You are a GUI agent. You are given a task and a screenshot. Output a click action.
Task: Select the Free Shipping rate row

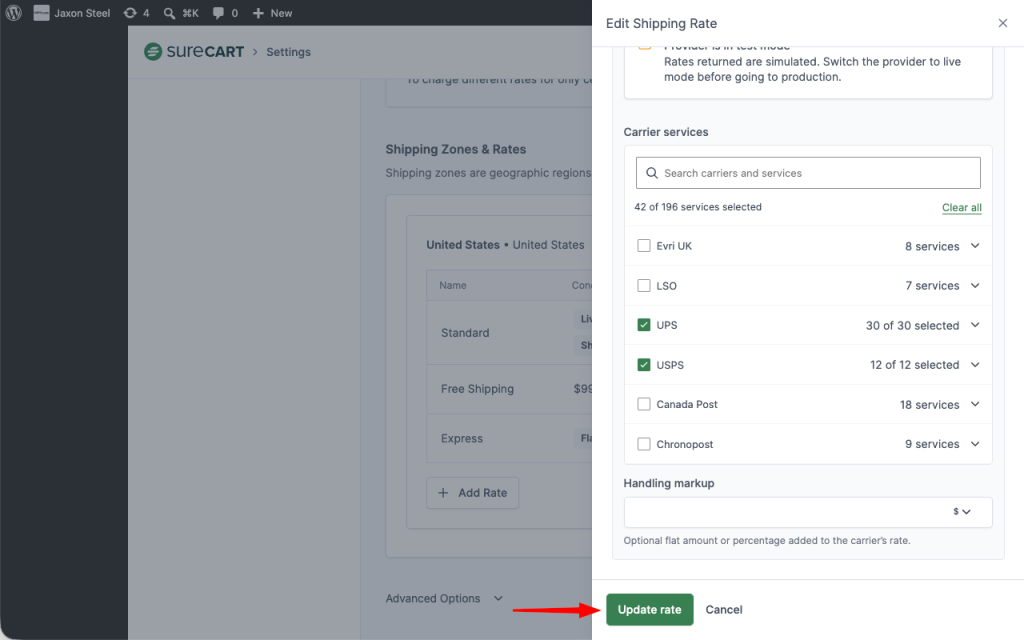tap(509, 389)
